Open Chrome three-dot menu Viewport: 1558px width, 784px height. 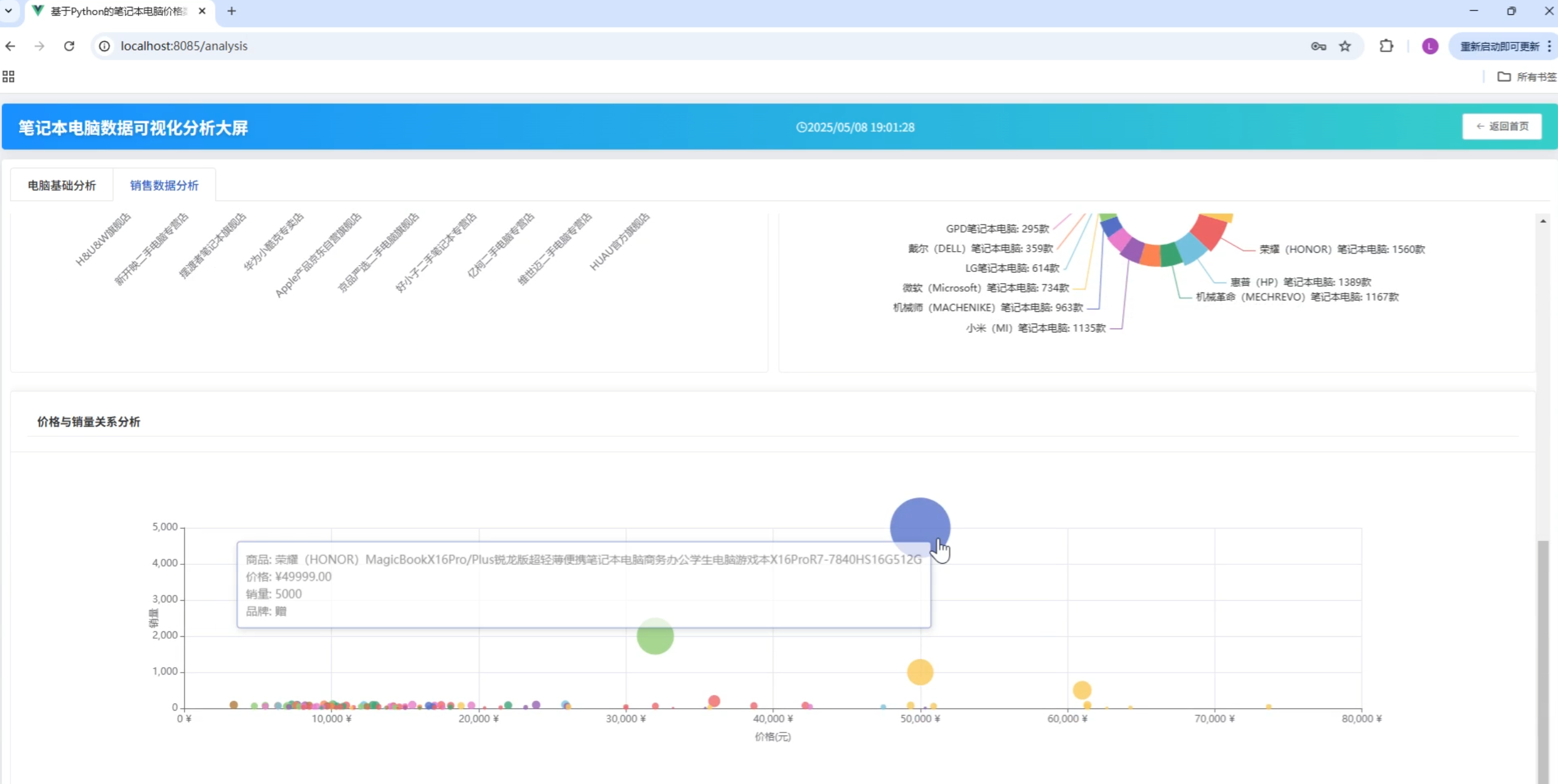click(x=1549, y=46)
